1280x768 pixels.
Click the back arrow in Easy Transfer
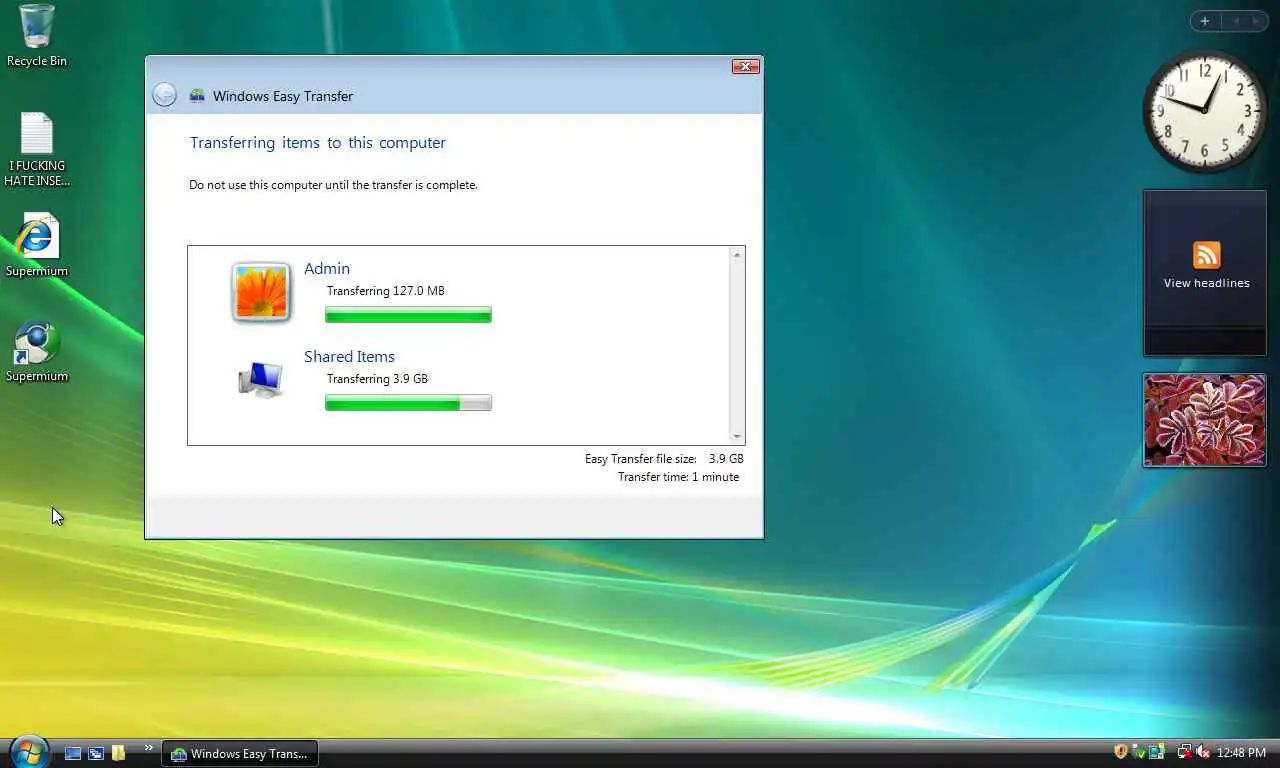[164, 95]
